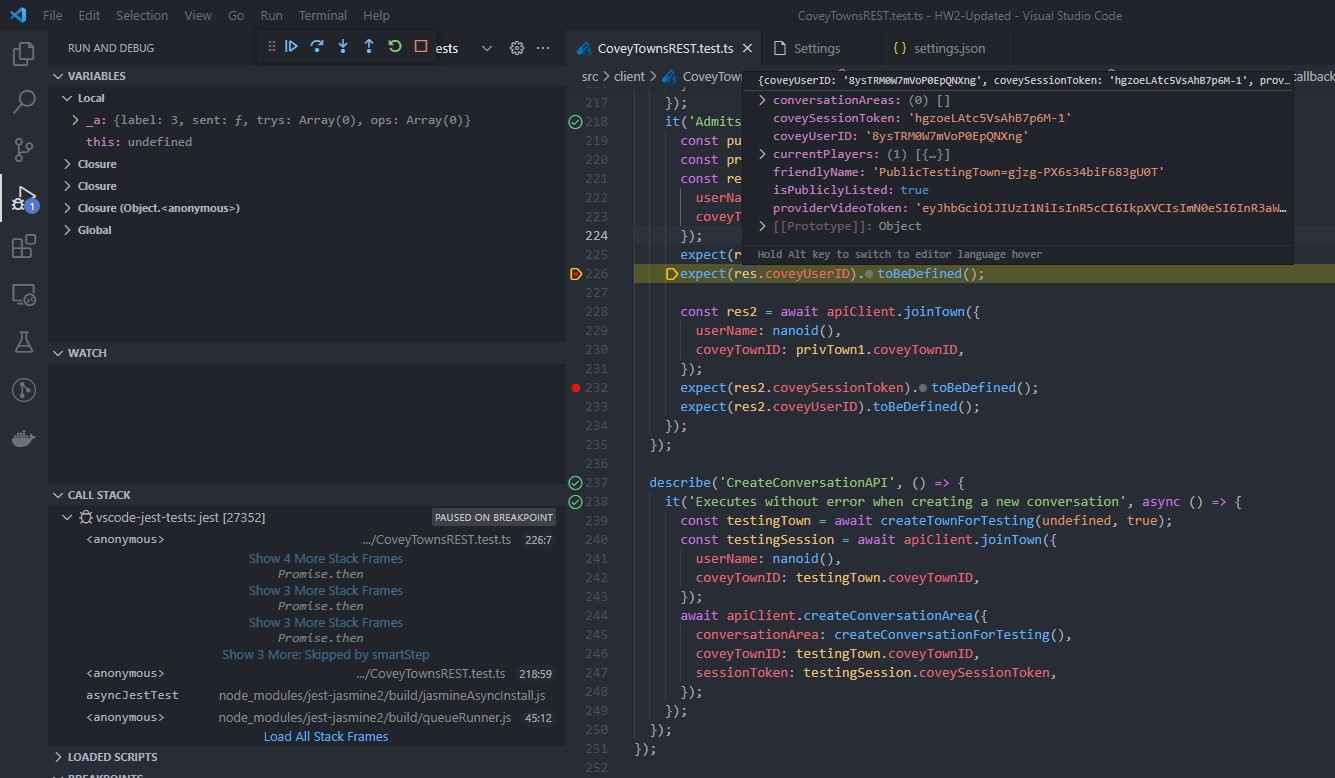Open the Testing flask view
This screenshot has width=1335, height=778.
tap(24, 342)
